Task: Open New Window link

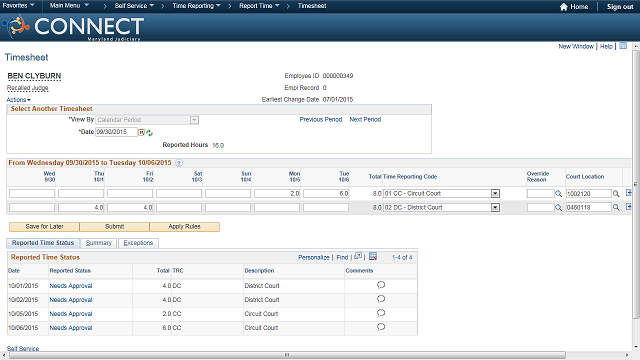Action: 576,47
